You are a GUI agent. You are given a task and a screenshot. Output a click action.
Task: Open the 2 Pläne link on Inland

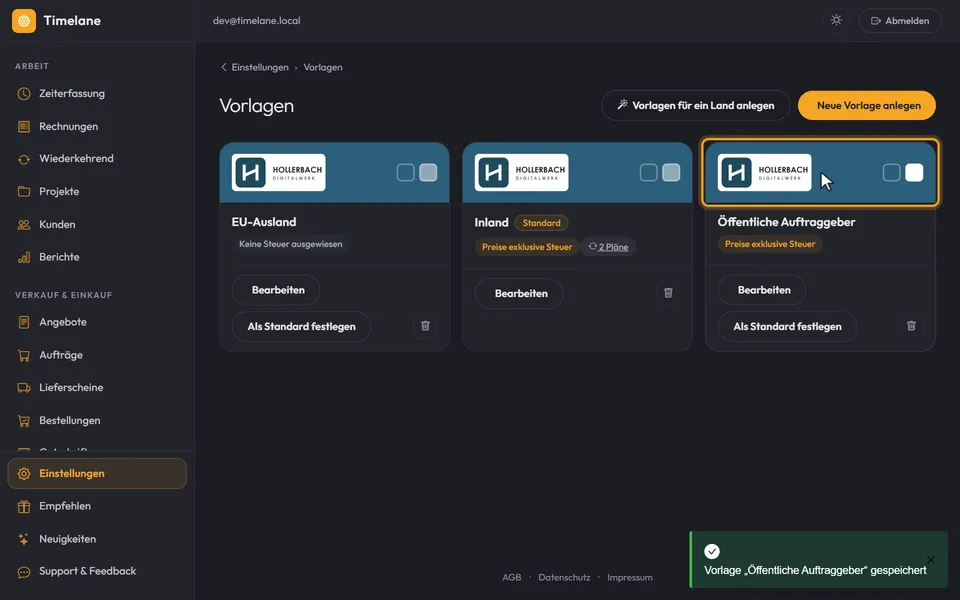pos(609,247)
